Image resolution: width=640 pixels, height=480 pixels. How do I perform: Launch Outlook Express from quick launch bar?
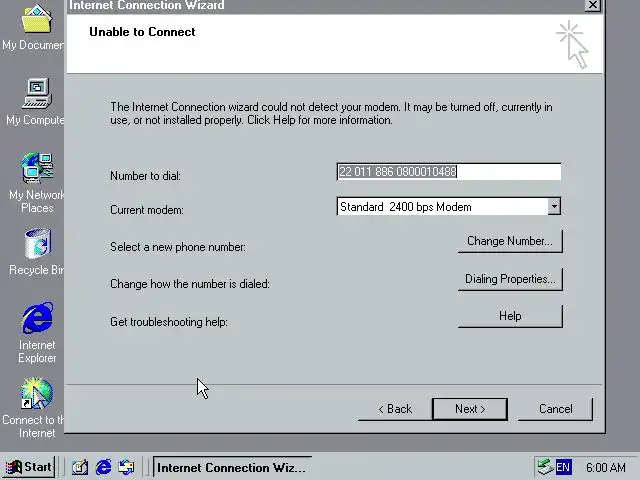pyautogui.click(x=126, y=467)
